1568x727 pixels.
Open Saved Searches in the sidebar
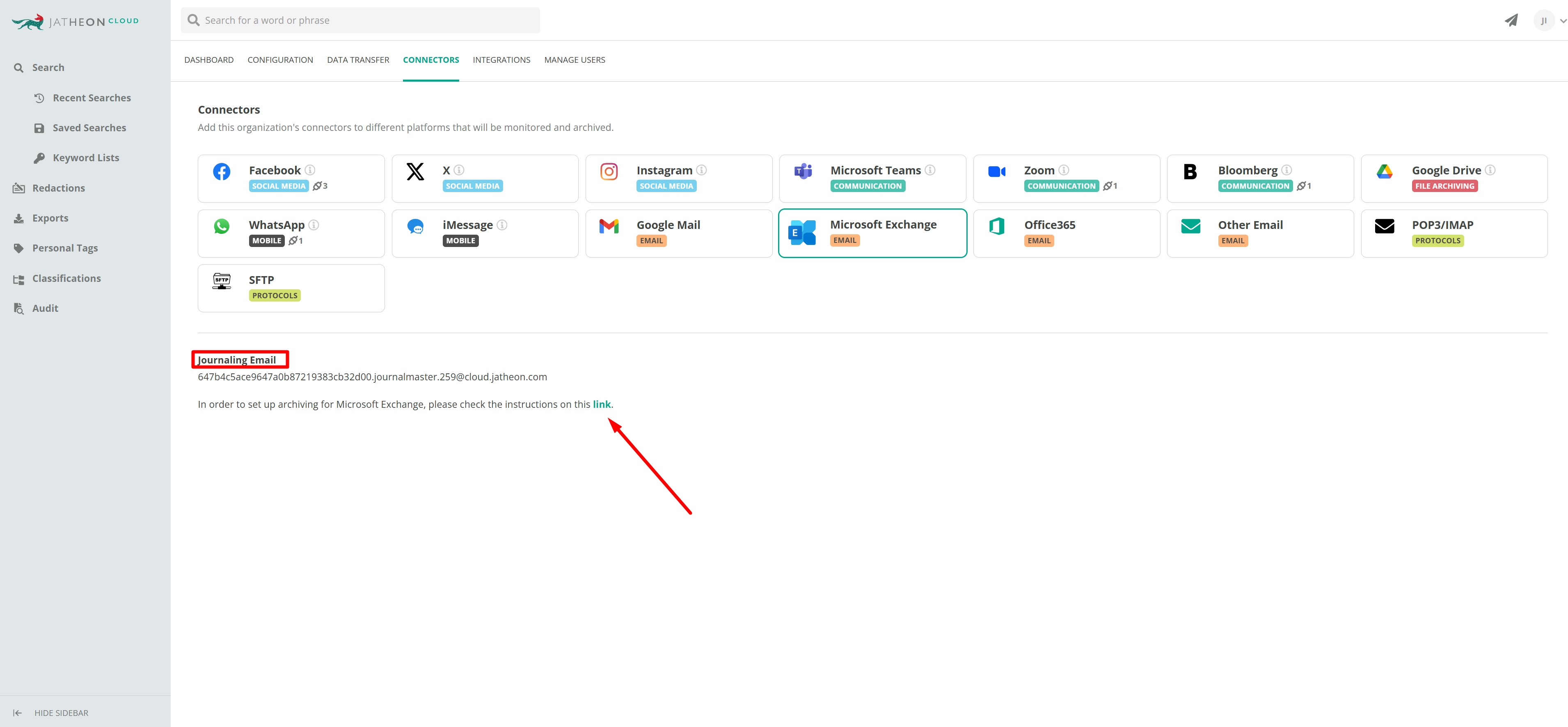point(89,128)
